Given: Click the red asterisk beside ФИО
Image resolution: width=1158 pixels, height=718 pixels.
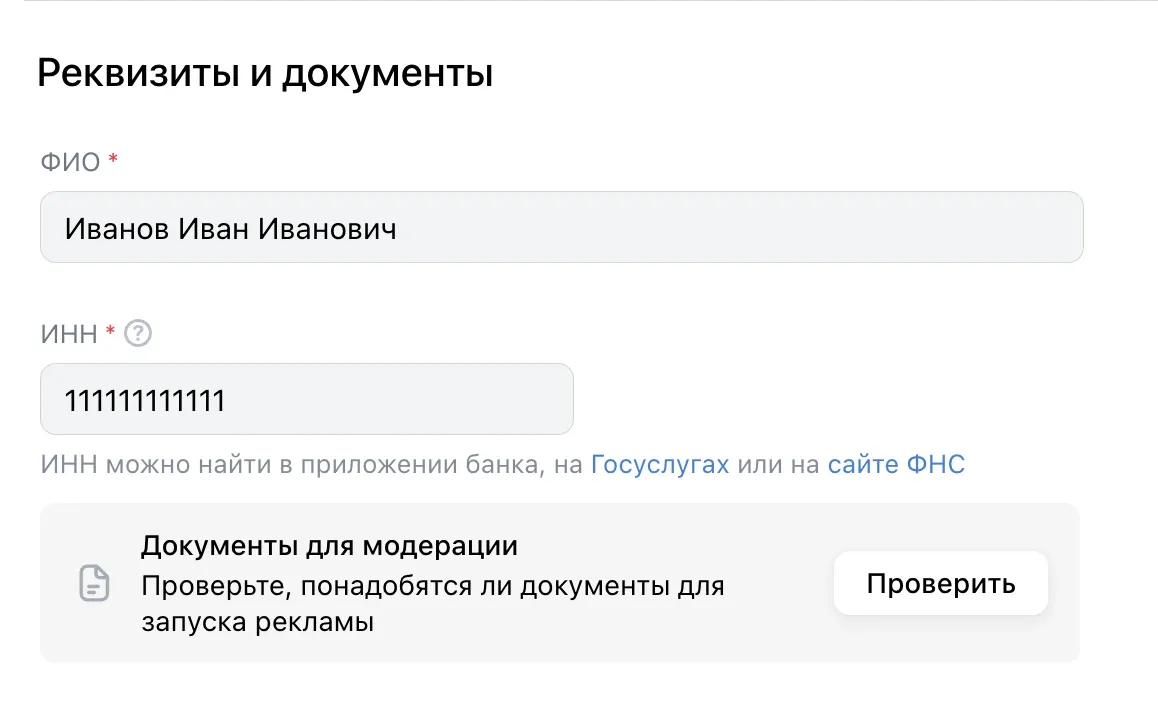Looking at the screenshot, I should 113,158.
